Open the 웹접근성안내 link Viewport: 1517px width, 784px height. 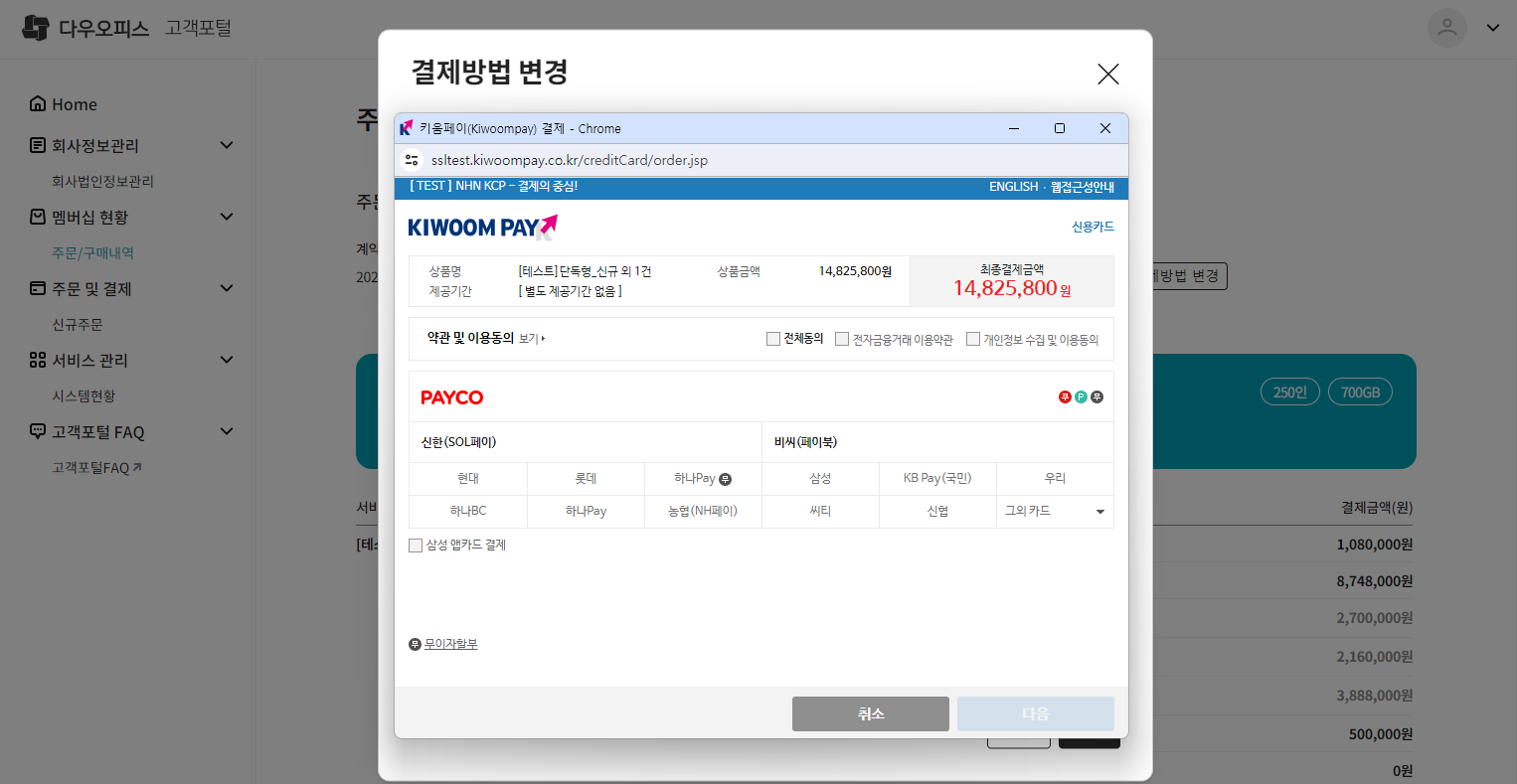pos(1083,187)
